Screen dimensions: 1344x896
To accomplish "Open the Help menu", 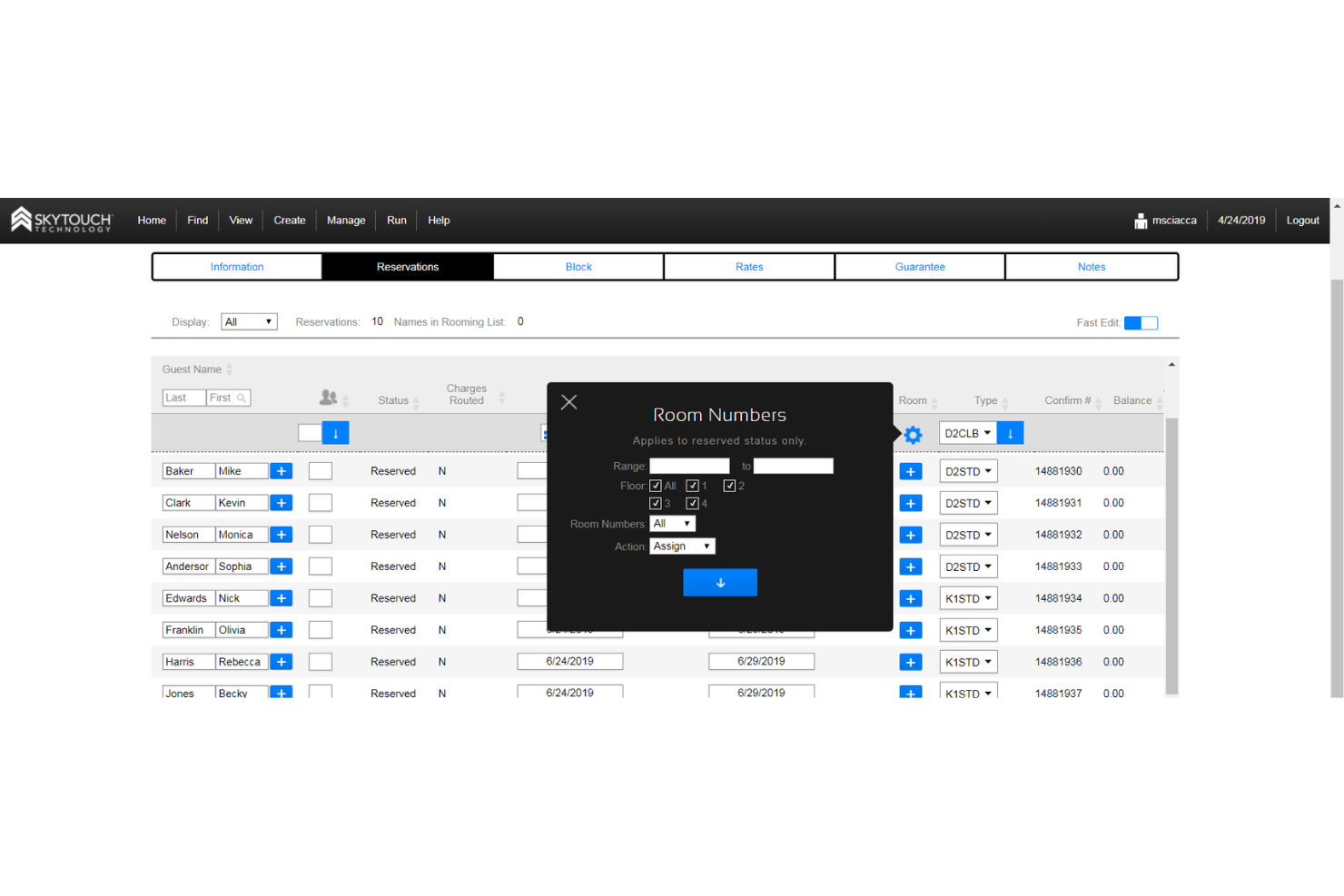I will [x=439, y=221].
